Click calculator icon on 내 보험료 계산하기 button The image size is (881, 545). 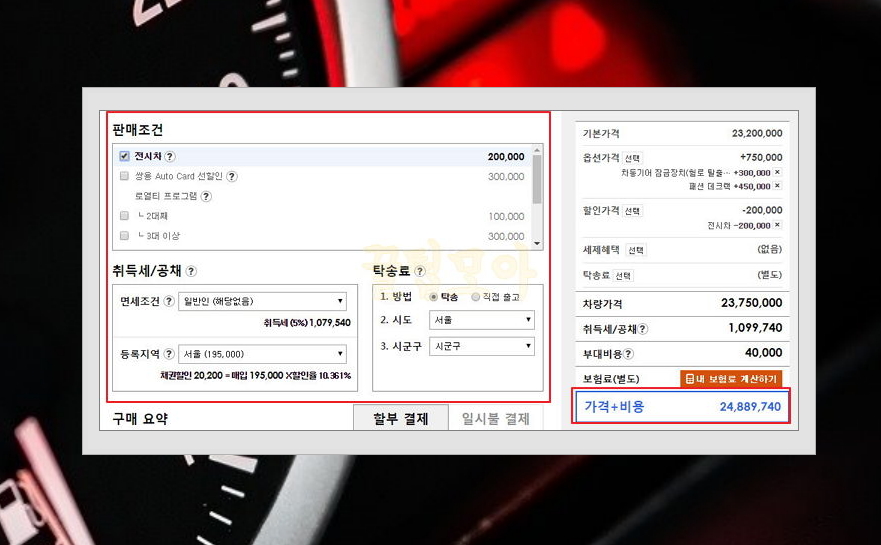pyautogui.click(x=690, y=379)
